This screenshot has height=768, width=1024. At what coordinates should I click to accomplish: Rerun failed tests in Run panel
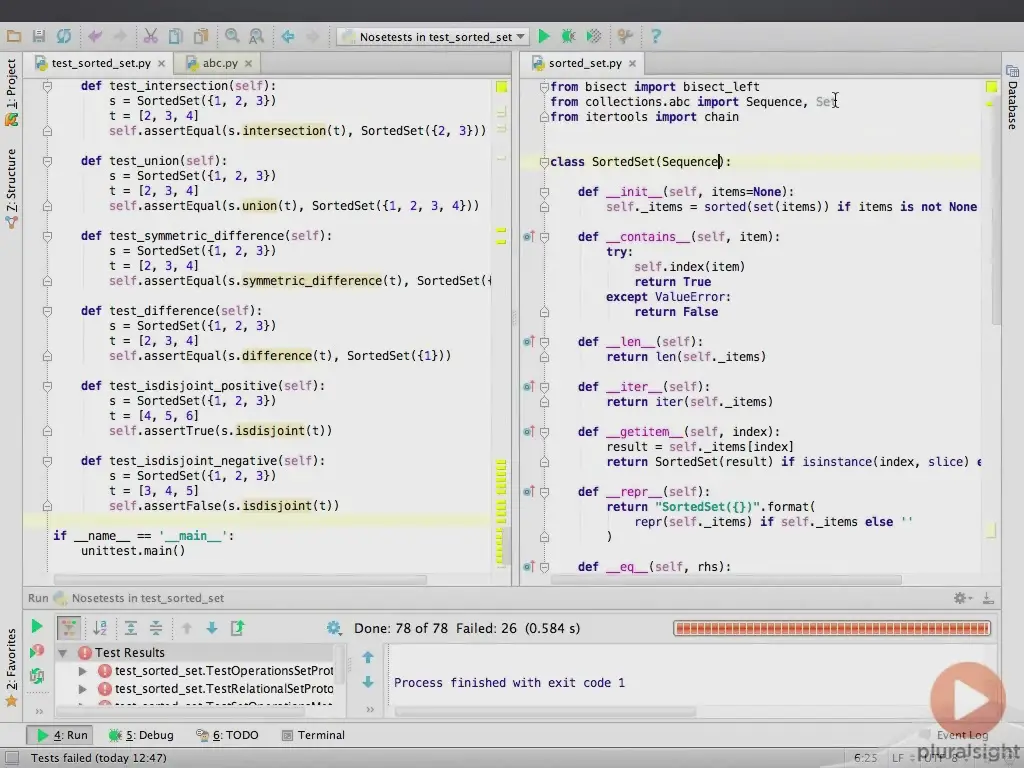coord(37,651)
